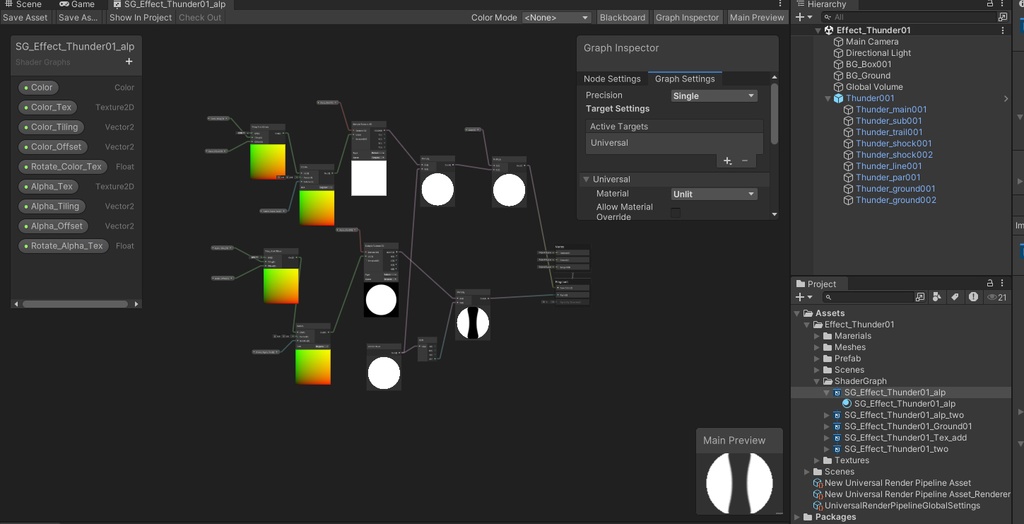Click the SG_Effect_Thunder01_two shader graph icon
1024x524 pixels.
click(x=837, y=449)
